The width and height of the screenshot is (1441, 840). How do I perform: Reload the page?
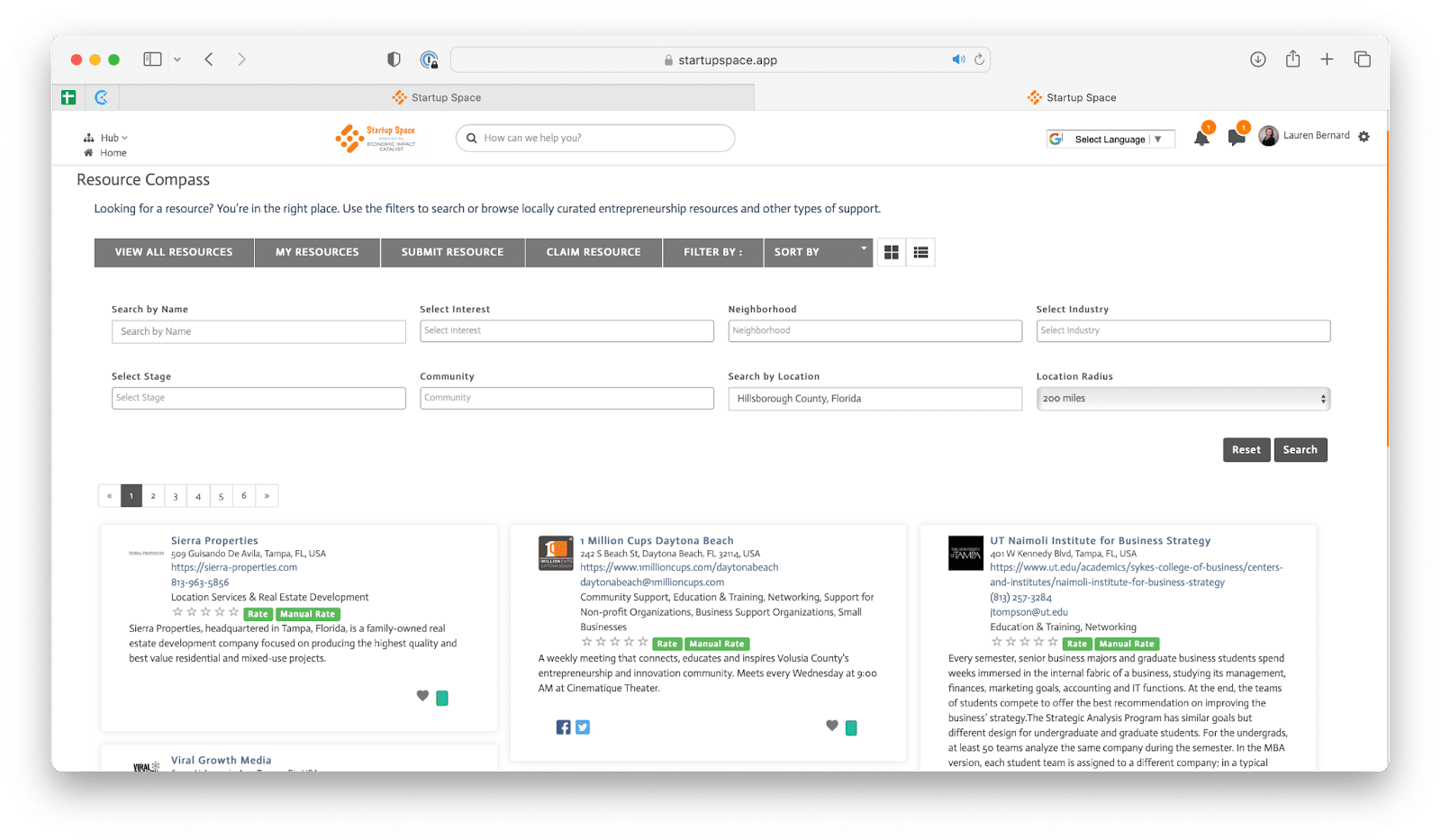(979, 59)
